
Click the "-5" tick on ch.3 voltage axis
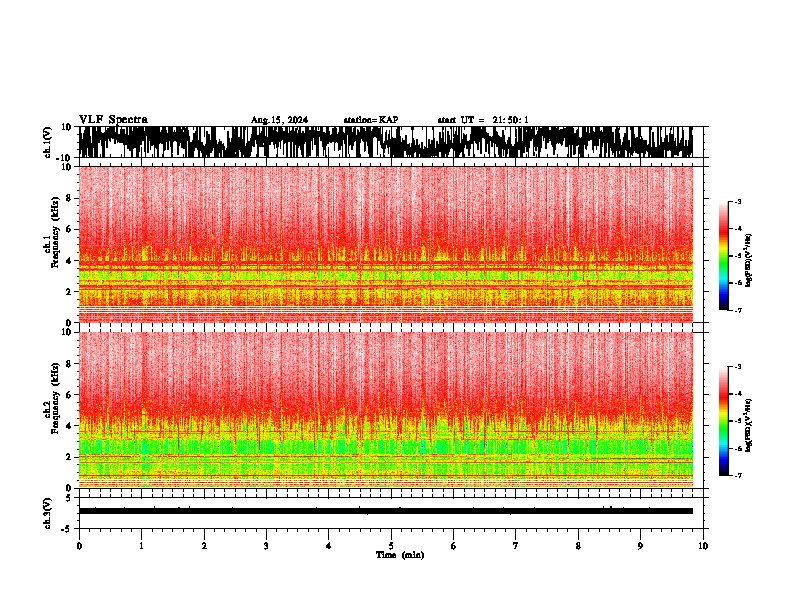[68, 529]
